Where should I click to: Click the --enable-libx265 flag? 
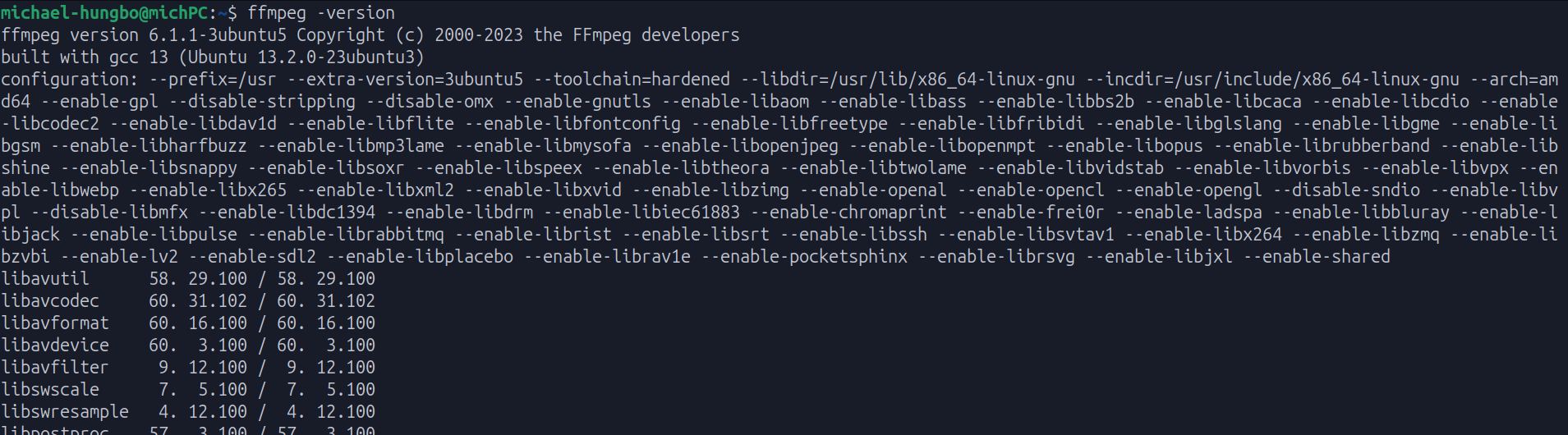tap(208, 190)
